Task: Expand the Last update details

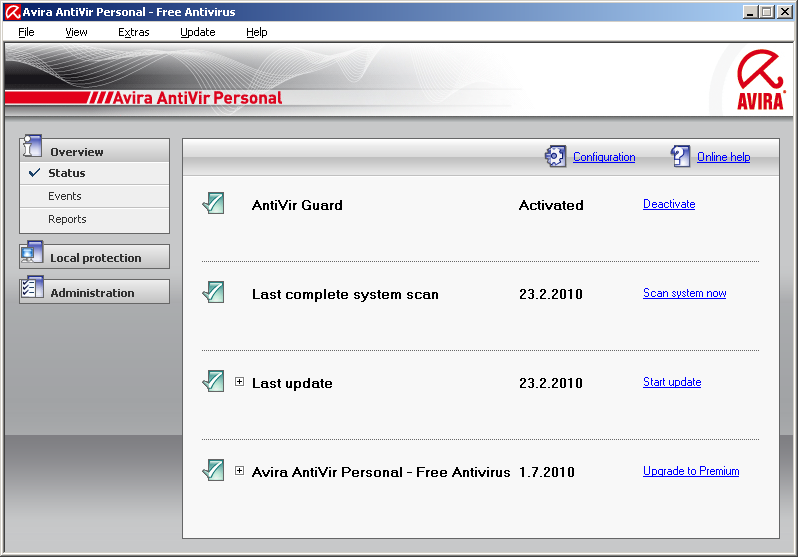Action: pyautogui.click(x=239, y=381)
